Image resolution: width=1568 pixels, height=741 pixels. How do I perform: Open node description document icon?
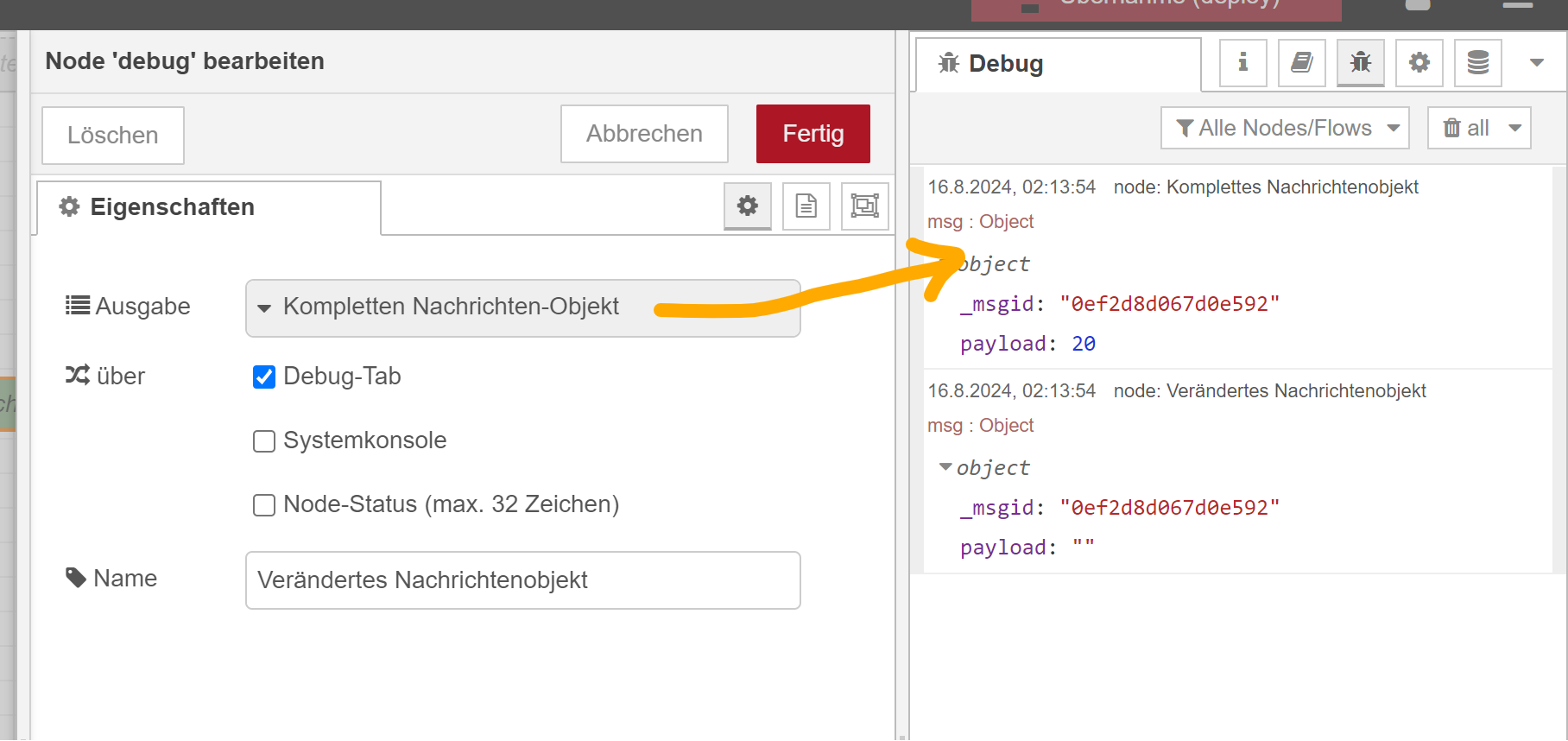click(806, 206)
